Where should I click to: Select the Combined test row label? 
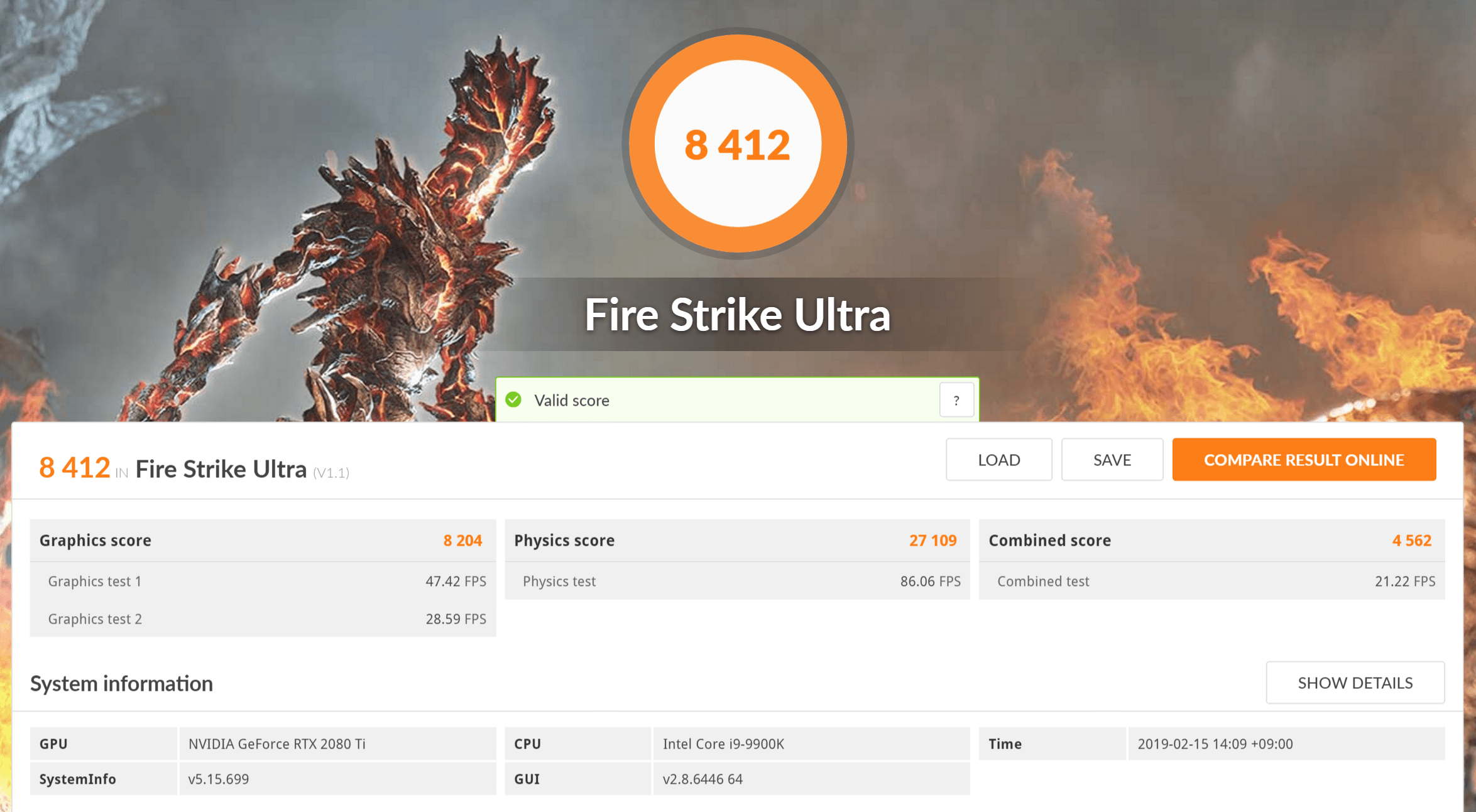coord(1044,582)
